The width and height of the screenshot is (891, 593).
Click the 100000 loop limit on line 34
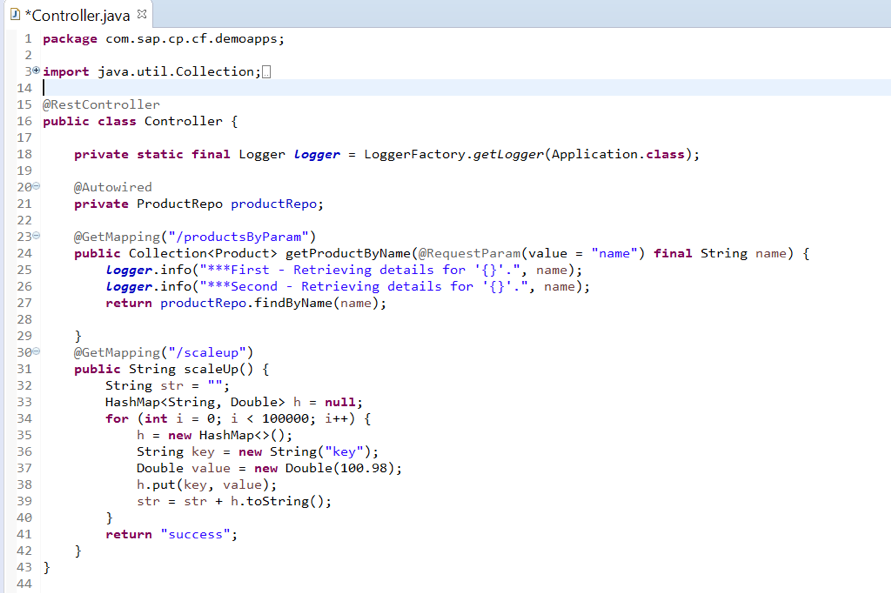tap(285, 419)
